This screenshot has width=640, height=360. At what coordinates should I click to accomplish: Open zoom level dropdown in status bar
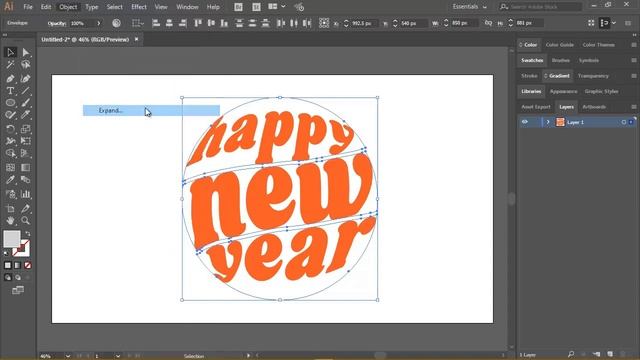click(68, 356)
